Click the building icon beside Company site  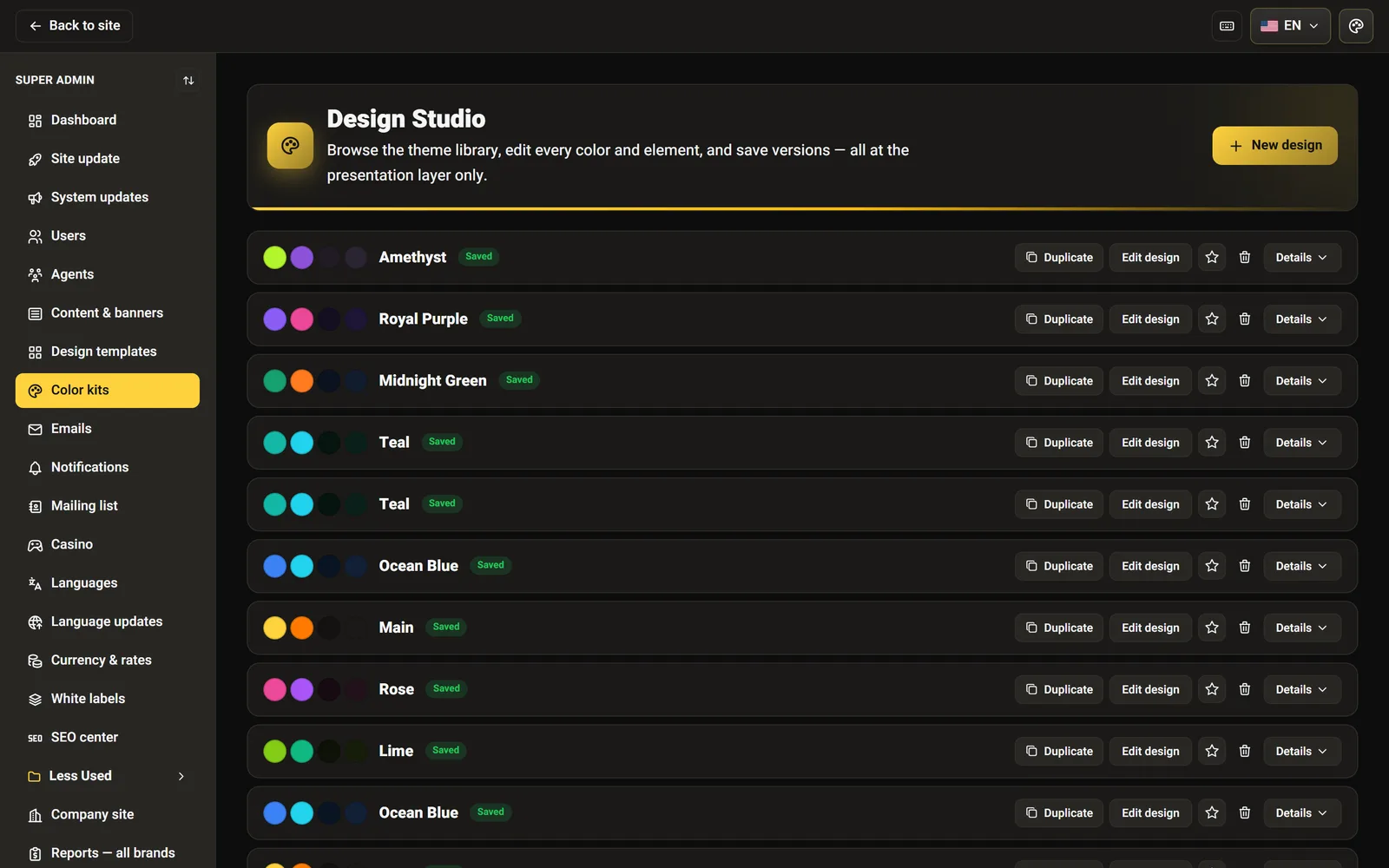pos(35,815)
